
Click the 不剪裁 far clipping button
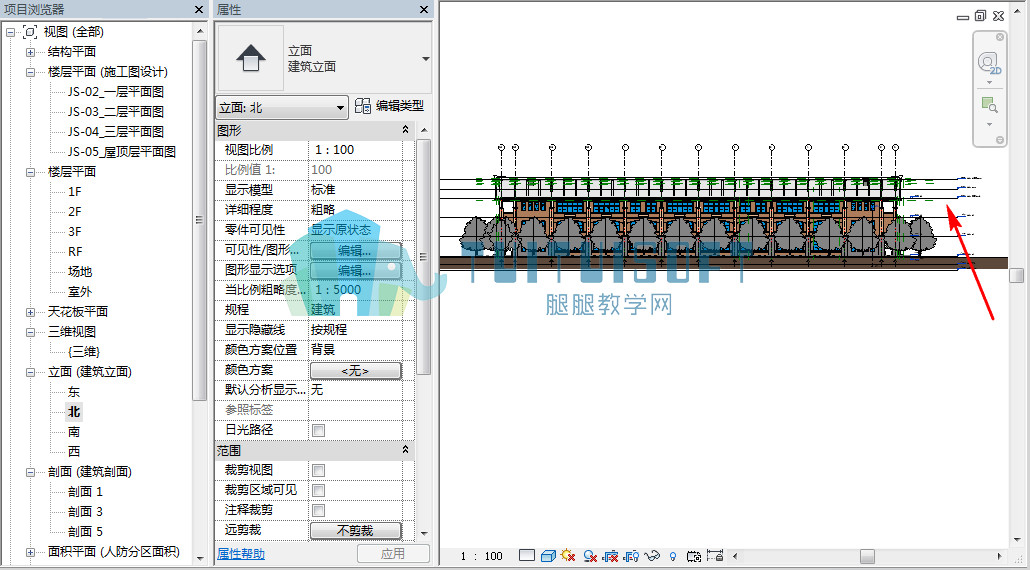355,531
